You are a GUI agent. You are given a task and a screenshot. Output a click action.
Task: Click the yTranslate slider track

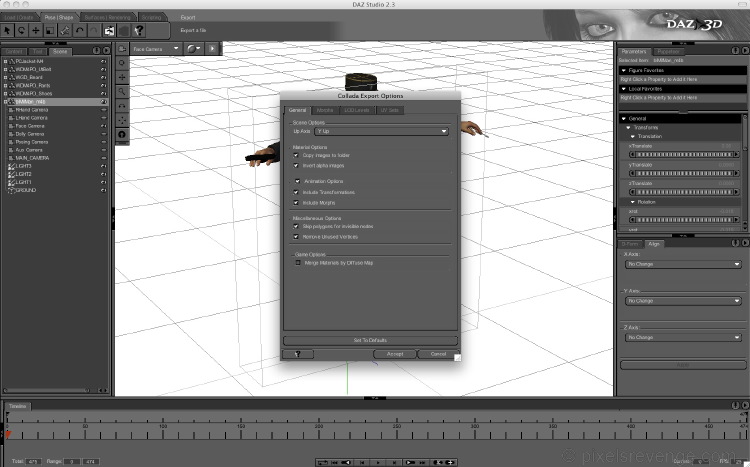[684, 173]
